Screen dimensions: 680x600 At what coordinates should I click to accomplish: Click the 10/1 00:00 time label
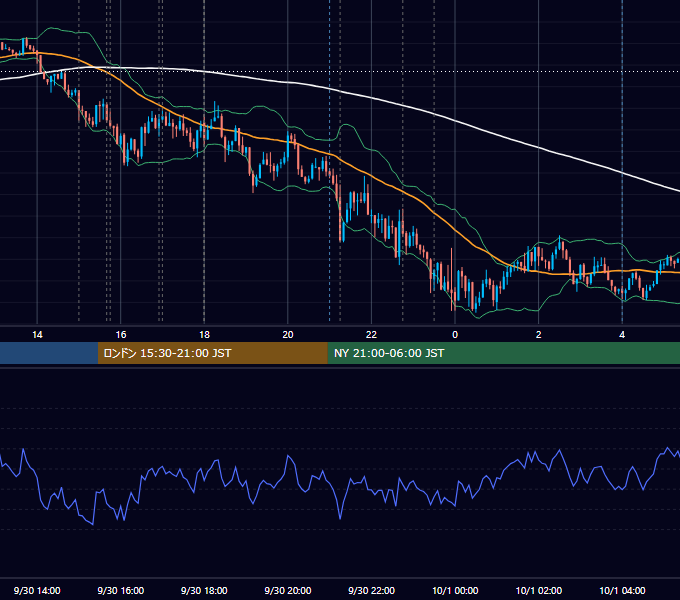[x=455, y=590]
